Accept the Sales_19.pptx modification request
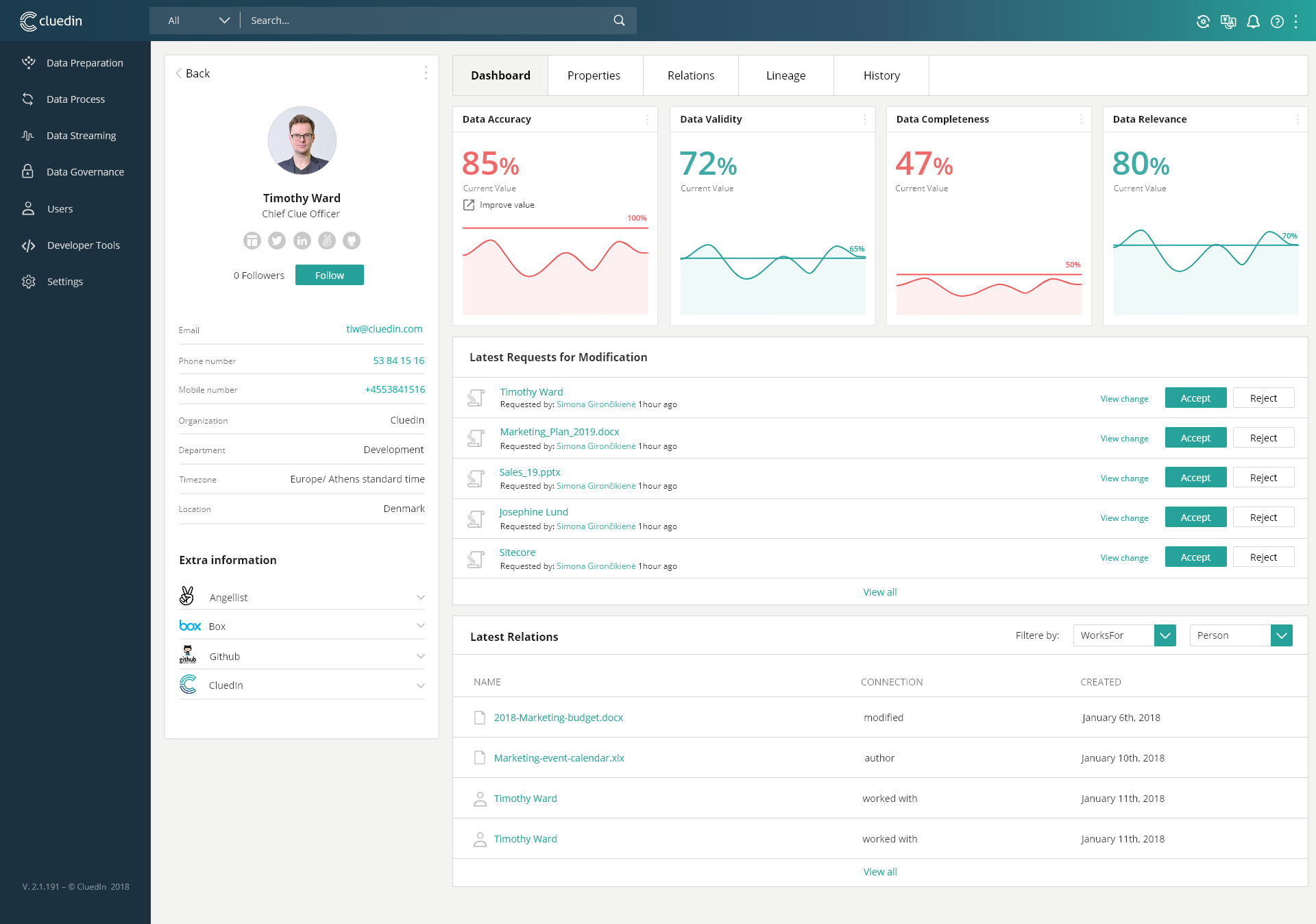This screenshot has height=924, width=1316. pos(1195,477)
